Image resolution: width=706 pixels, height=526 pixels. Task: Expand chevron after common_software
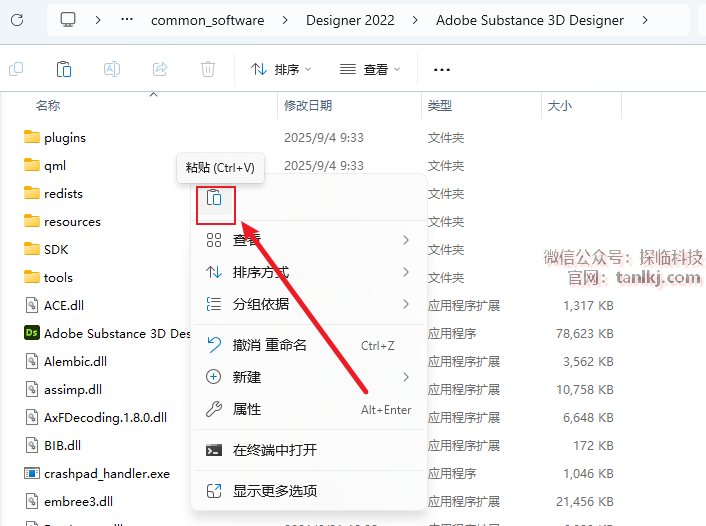click(285, 20)
